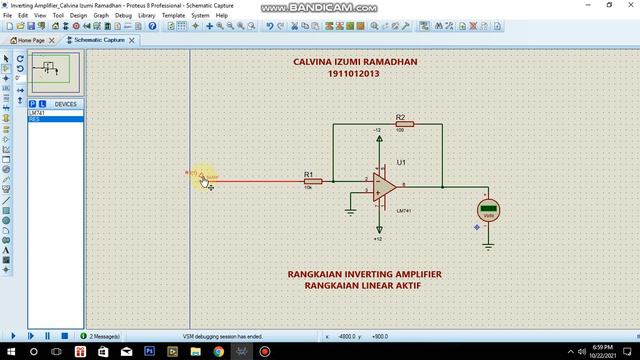Select RES in the devices list
The width and height of the screenshot is (640, 360).
(56, 119)
